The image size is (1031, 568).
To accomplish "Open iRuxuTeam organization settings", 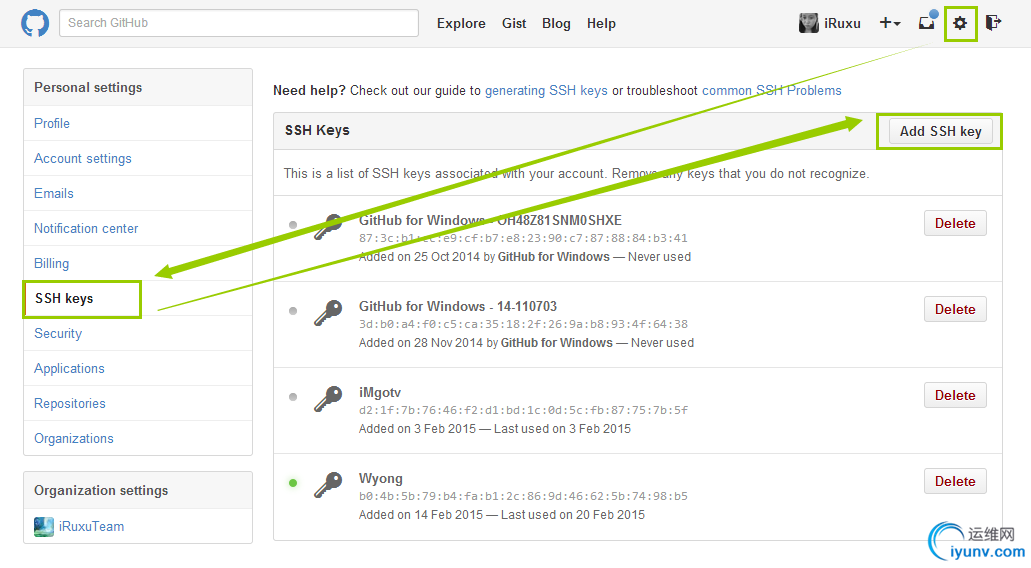I will (91, 527).
